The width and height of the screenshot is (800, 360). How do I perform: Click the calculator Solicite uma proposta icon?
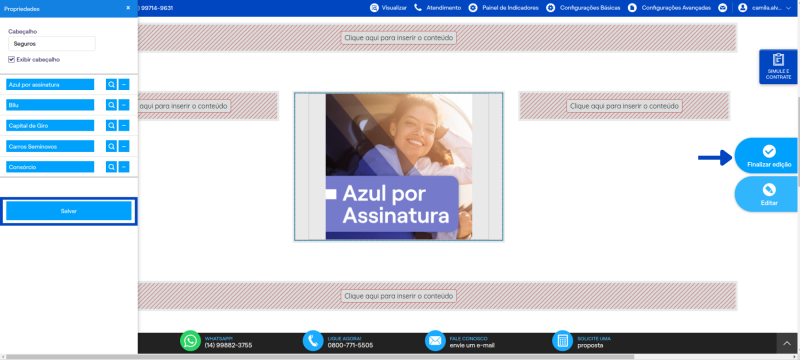coord(562,341)
